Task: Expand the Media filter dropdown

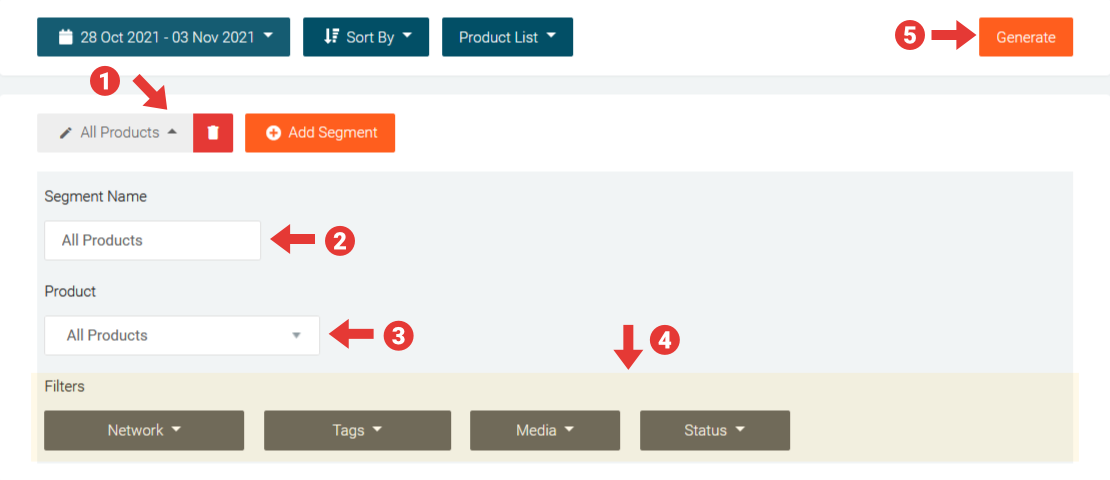Action: pos(544,430)
